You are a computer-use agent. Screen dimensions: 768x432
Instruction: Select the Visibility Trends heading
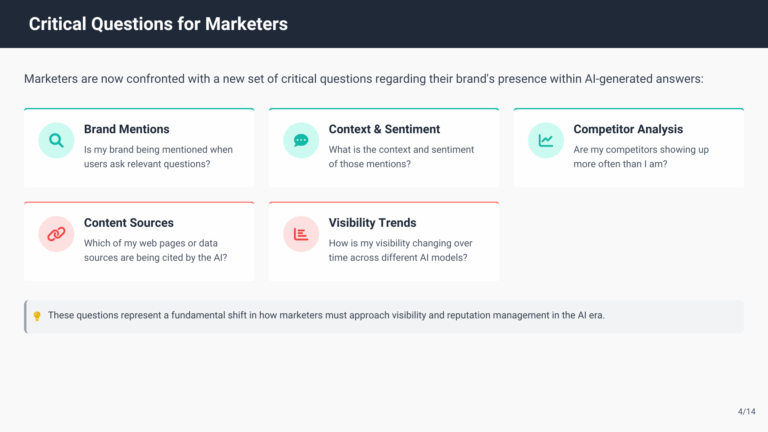[x=372, y=223]
